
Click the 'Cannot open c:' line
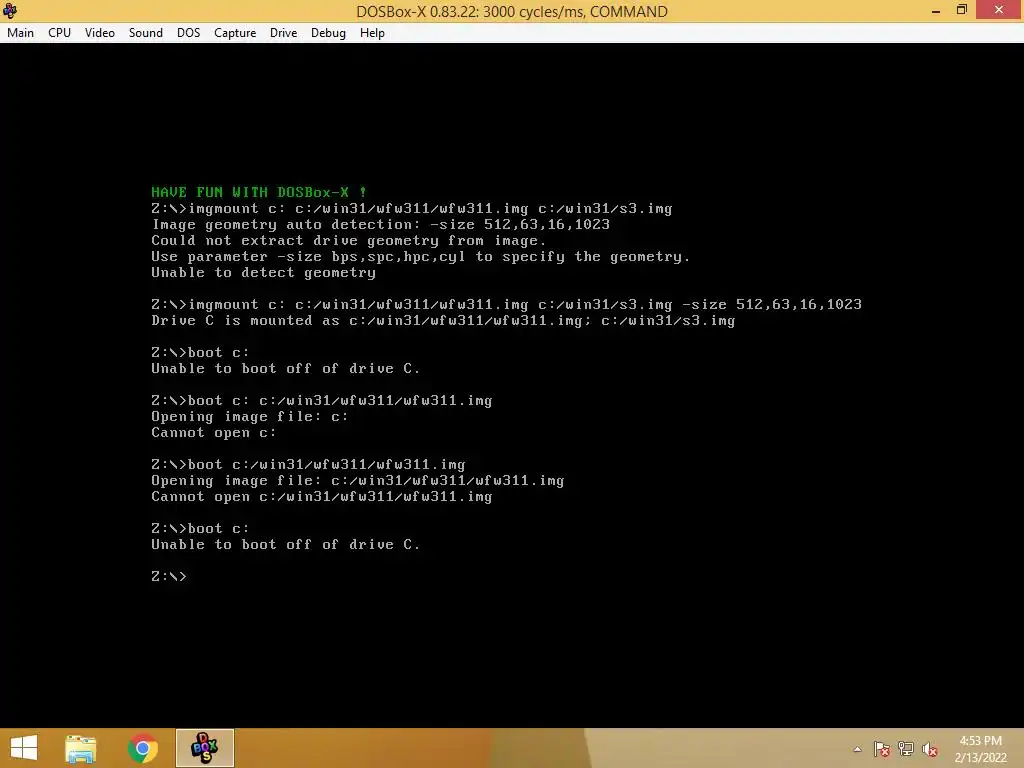point(214,432)
